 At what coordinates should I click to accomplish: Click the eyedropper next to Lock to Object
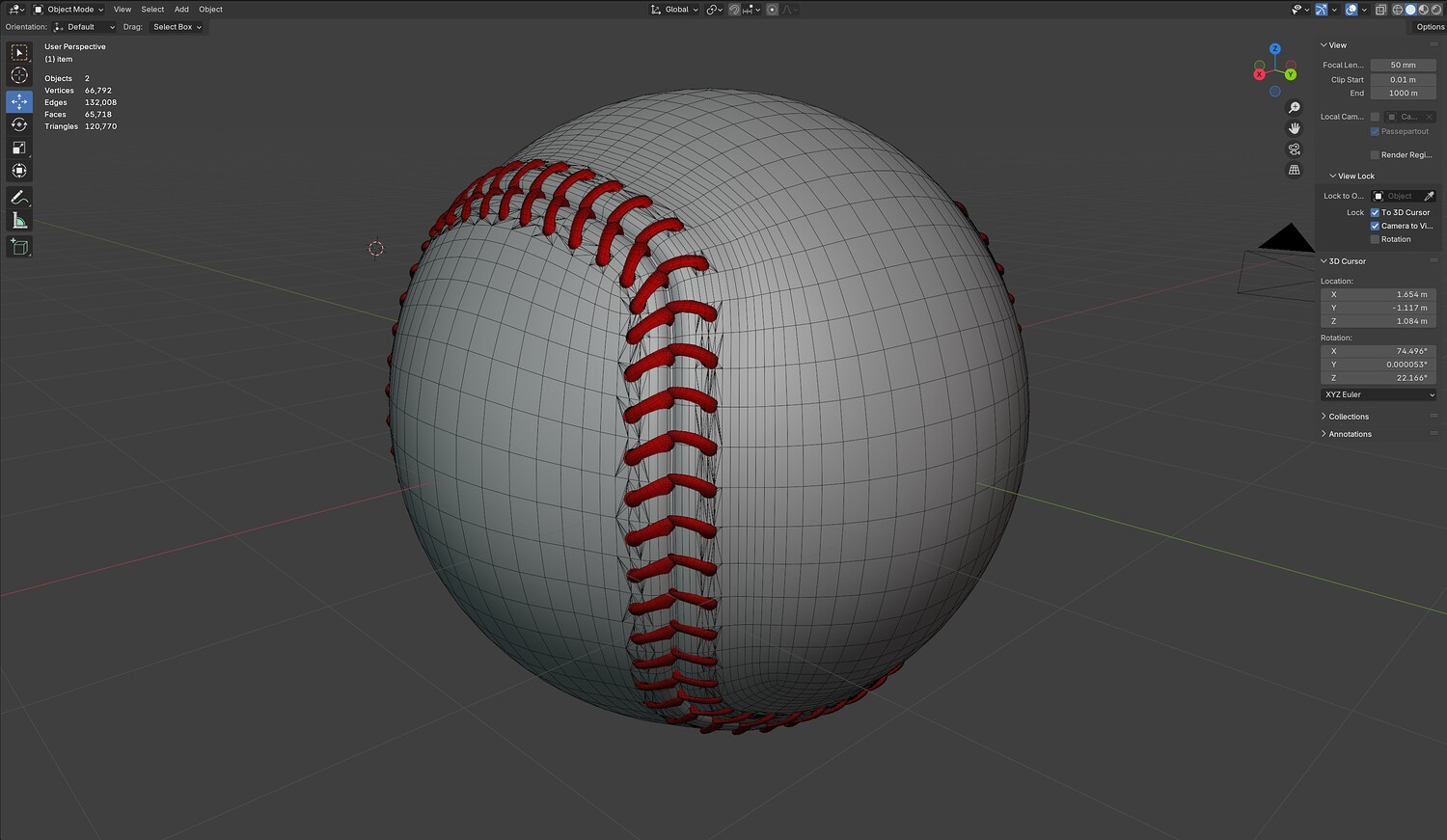(1429, 196)
